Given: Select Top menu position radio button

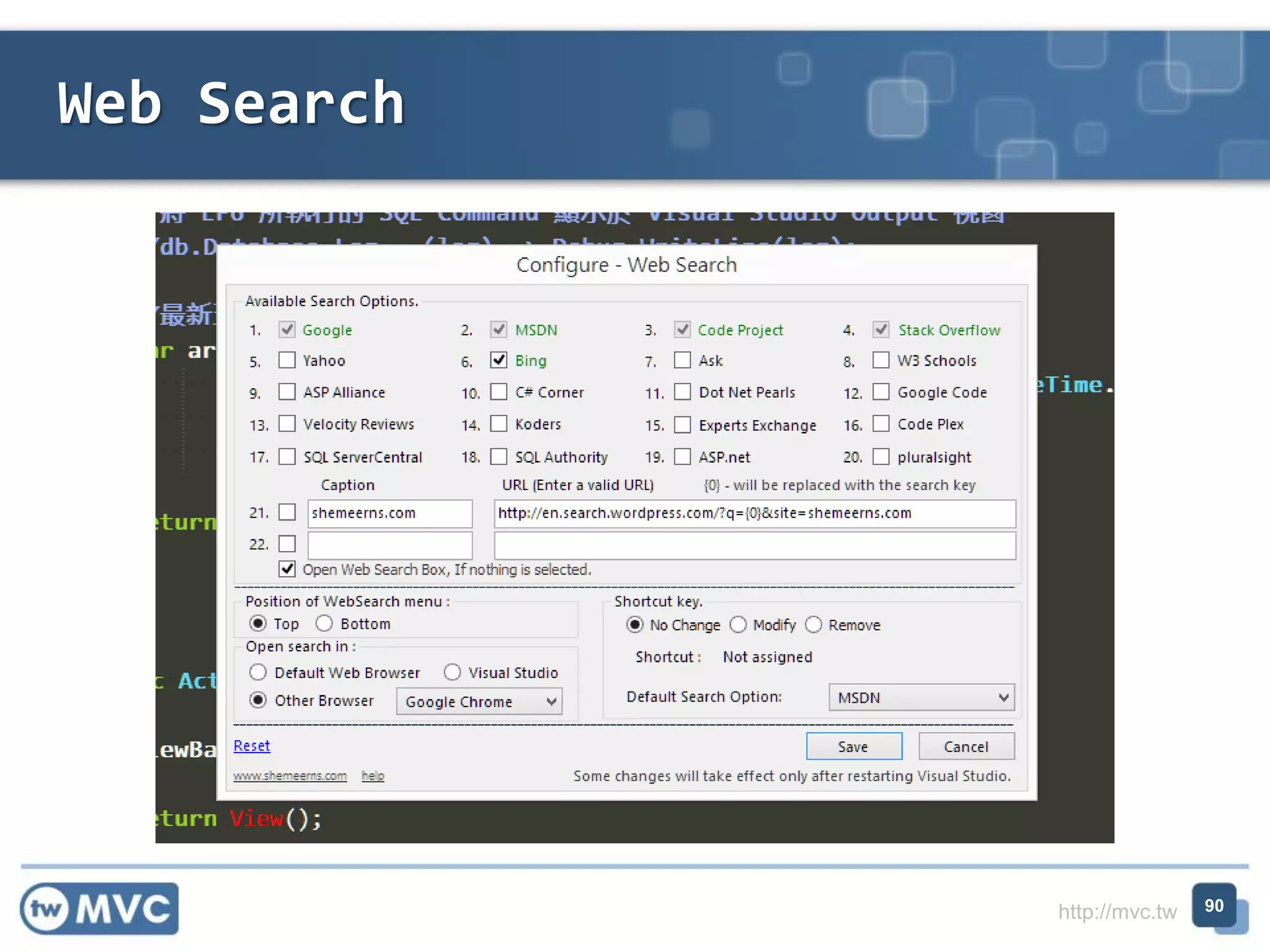Looking at the screenshot, I should (258, 623).
